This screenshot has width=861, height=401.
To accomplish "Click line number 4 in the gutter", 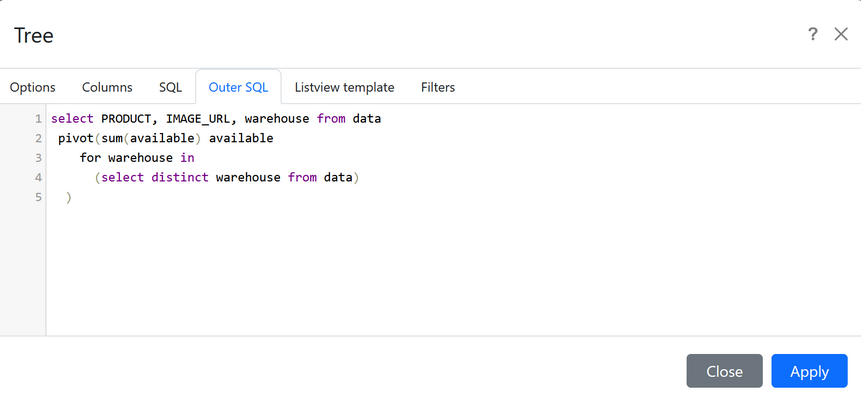I will coord(38,178).
